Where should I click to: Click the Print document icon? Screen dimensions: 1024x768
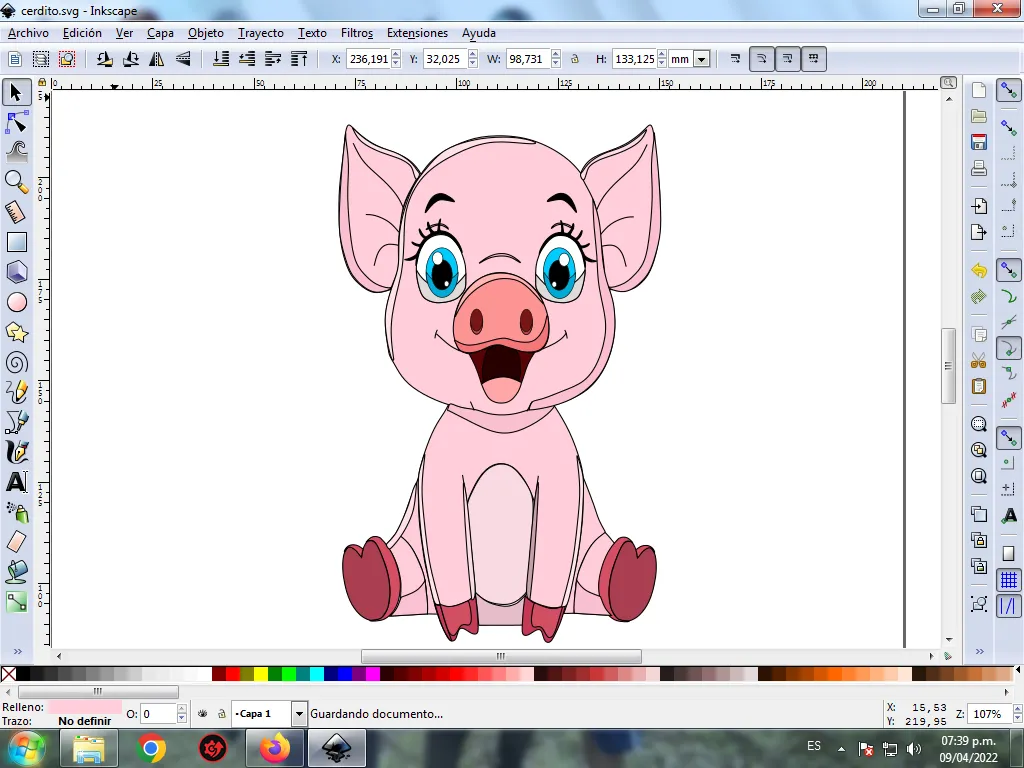(978, 168)
